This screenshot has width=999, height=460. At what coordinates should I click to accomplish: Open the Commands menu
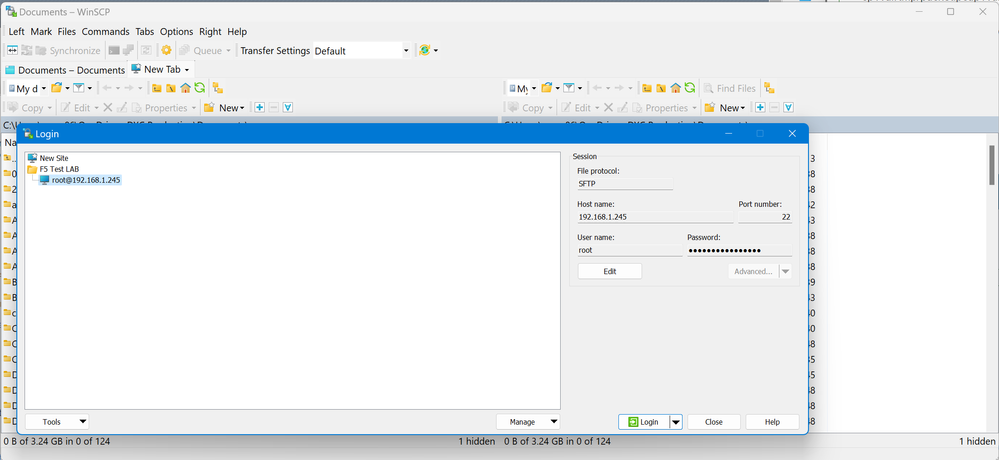tap(105, 31)
